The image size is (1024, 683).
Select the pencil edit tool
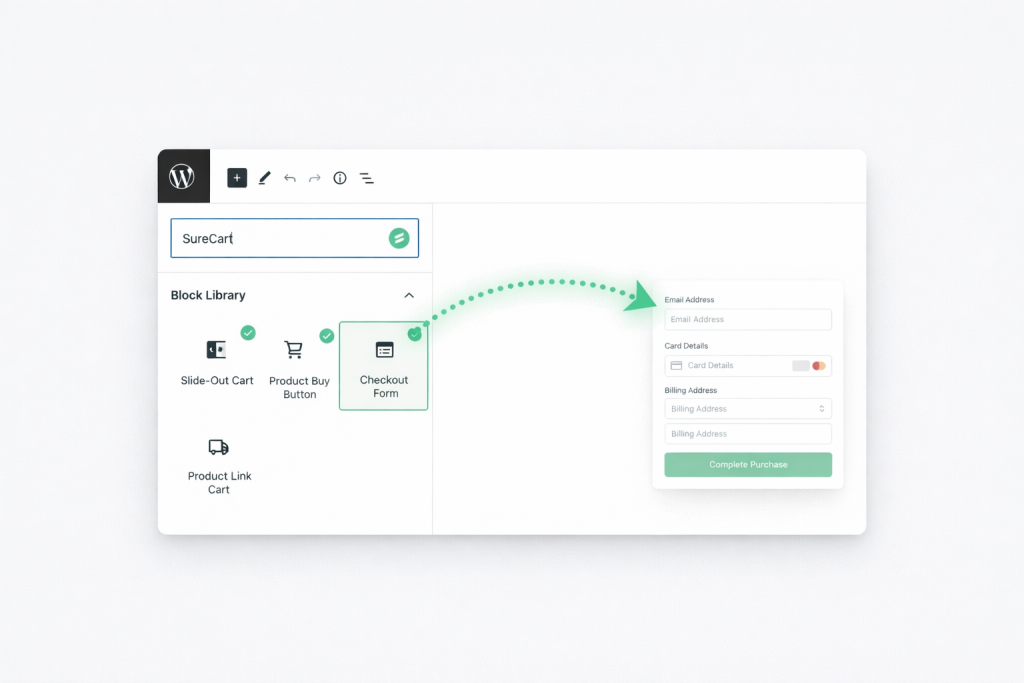[x=264, y=178]
